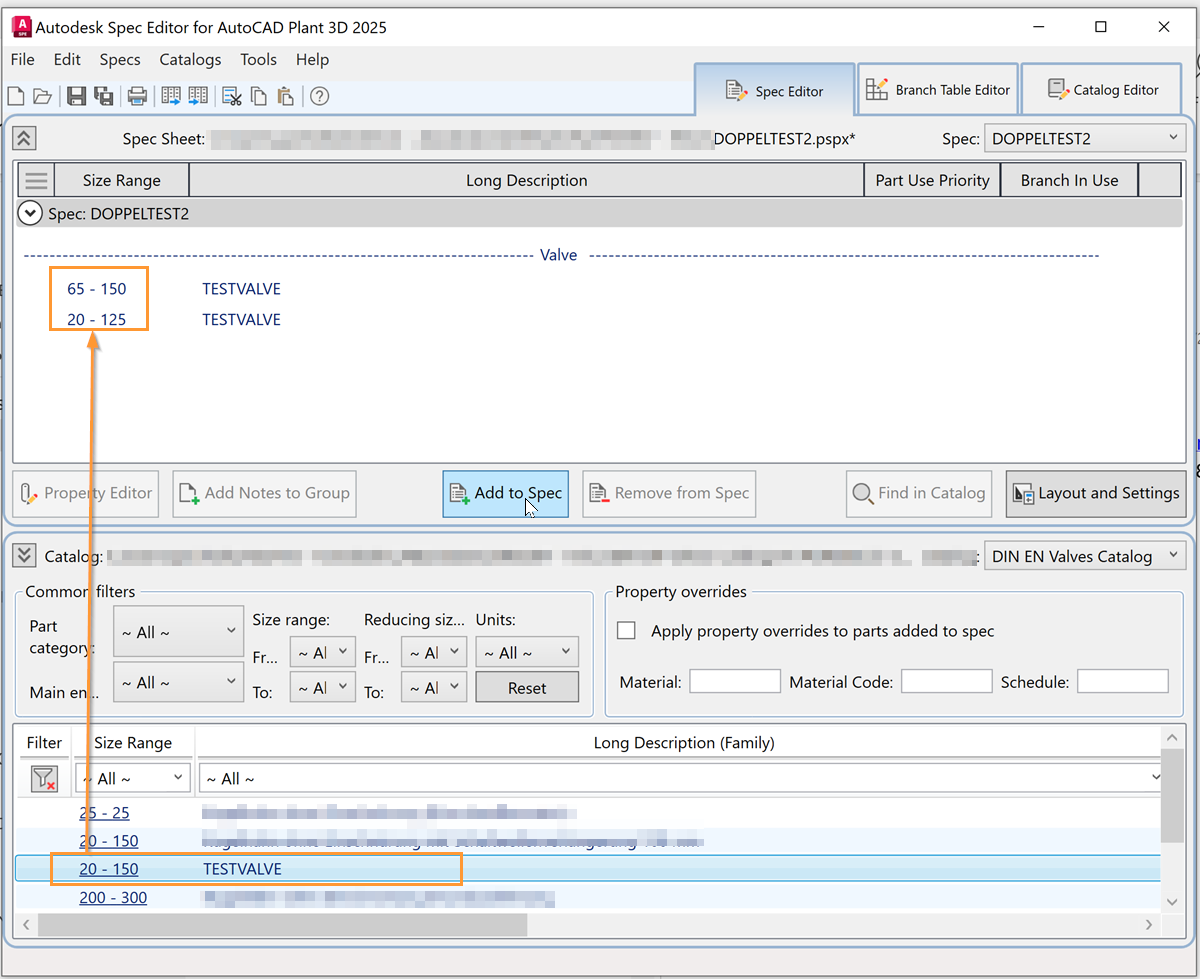1200x979 pixels.
Task: Click the Reset filters button
Action: pyautogui.click(x=527, y=687)
